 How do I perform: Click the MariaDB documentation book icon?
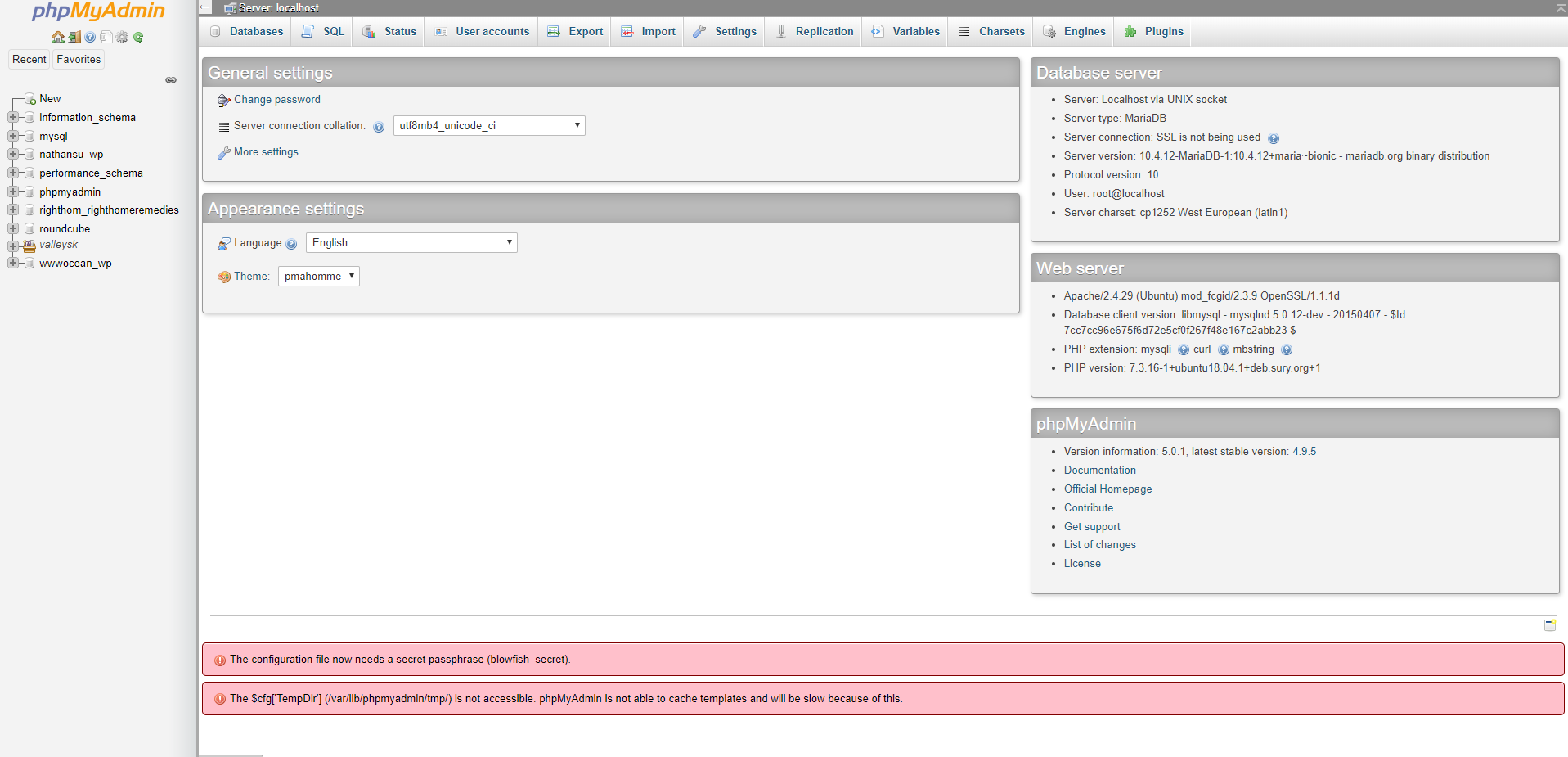point(106,37)
